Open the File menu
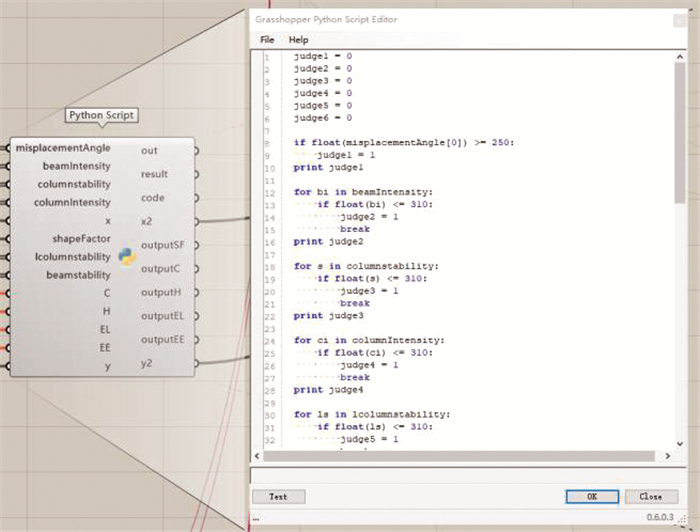 coord(267,40)
